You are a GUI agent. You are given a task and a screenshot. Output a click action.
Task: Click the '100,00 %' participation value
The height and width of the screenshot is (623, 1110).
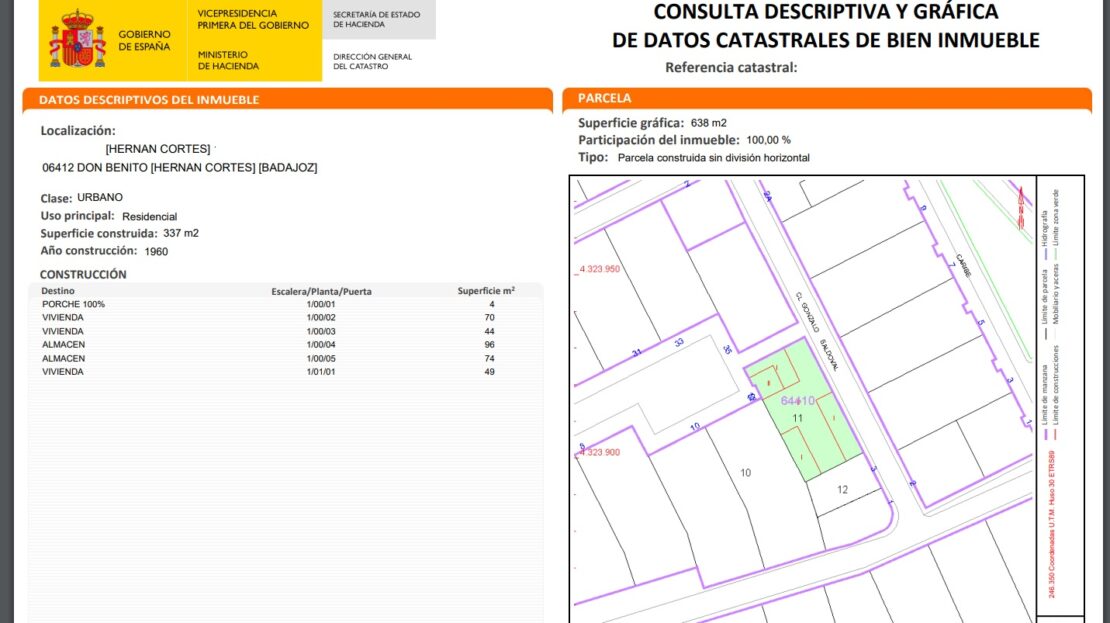point(769,140)
